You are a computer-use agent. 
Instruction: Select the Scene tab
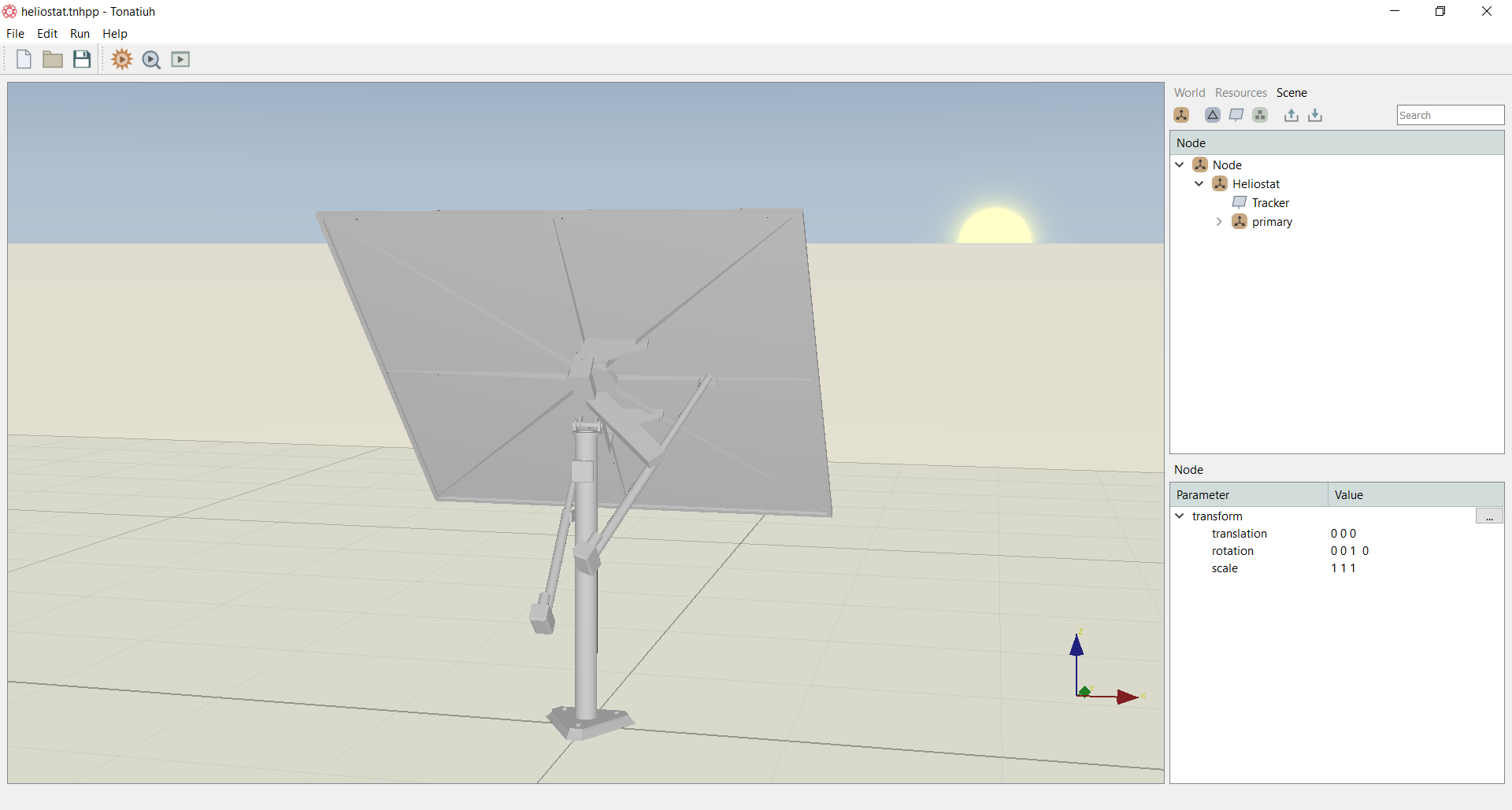click(1291, 93)
